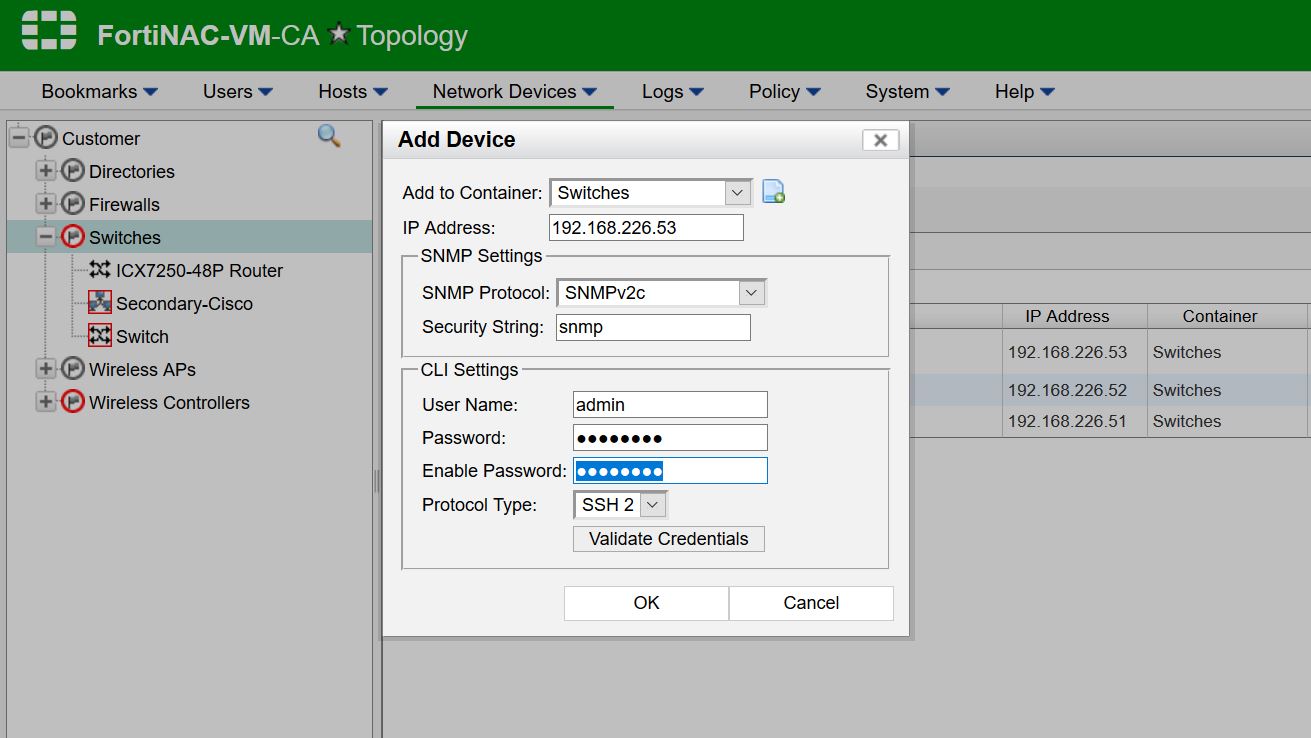Open the Logs menu

pyautogui.click(x=673, y=91)
